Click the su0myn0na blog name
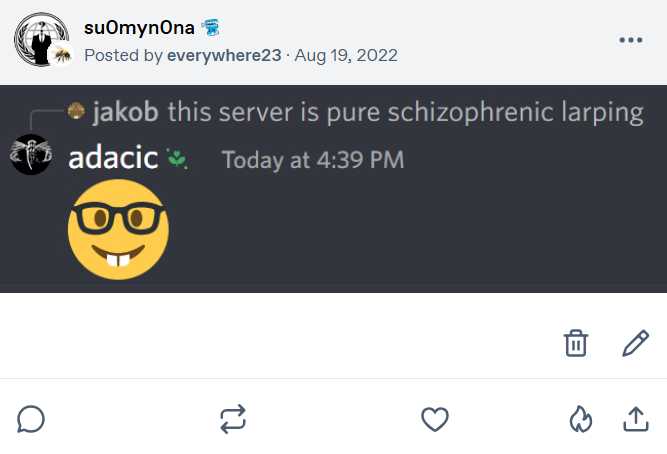Image resolution: width=667 pixels, height=454 pixels. [x=139, y=27]
